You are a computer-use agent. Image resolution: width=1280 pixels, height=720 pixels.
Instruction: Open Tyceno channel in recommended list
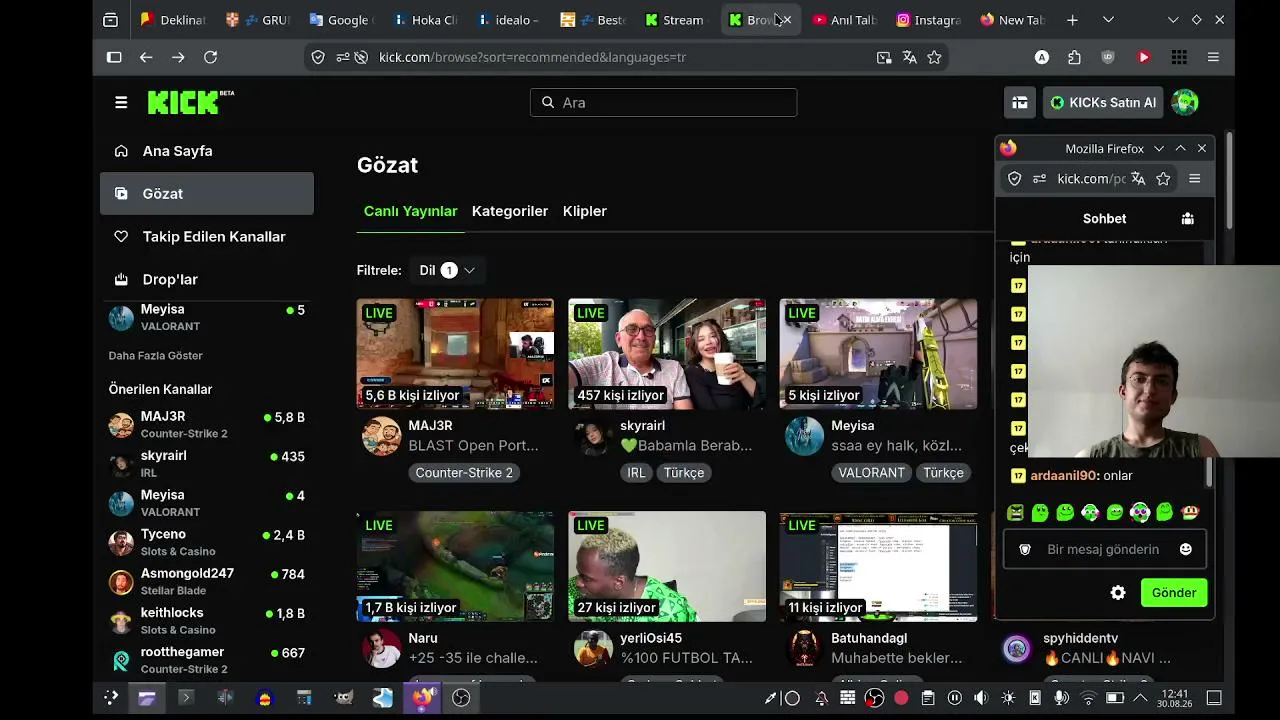coord(207,542)
